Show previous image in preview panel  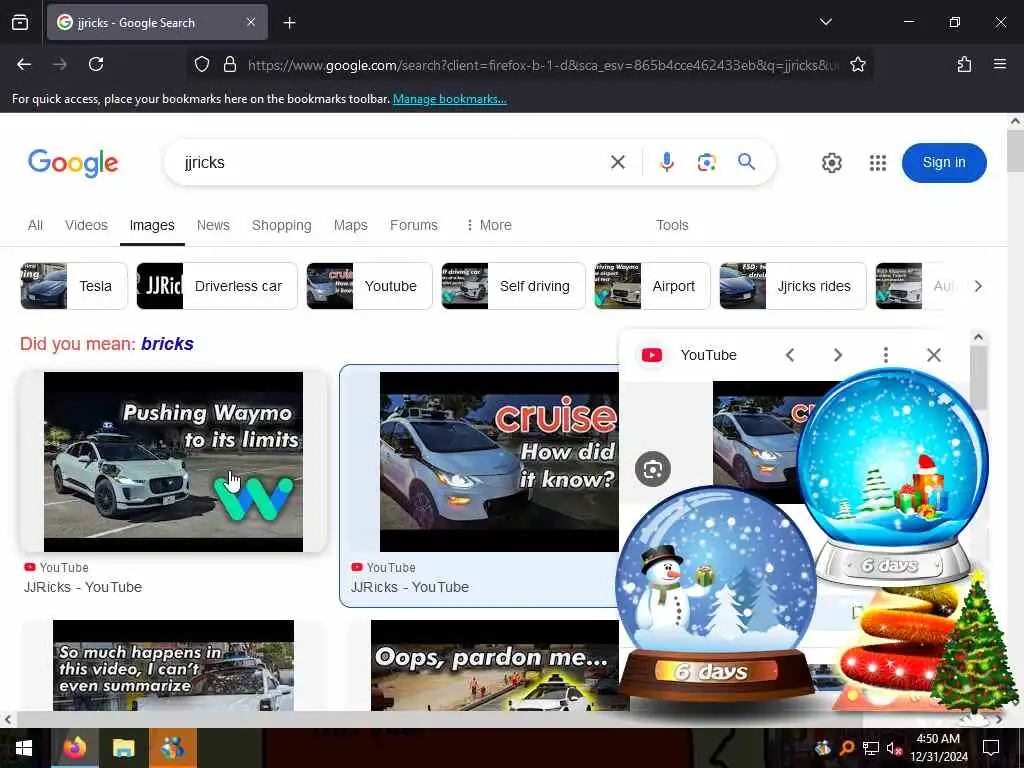(x=790, y=355)
